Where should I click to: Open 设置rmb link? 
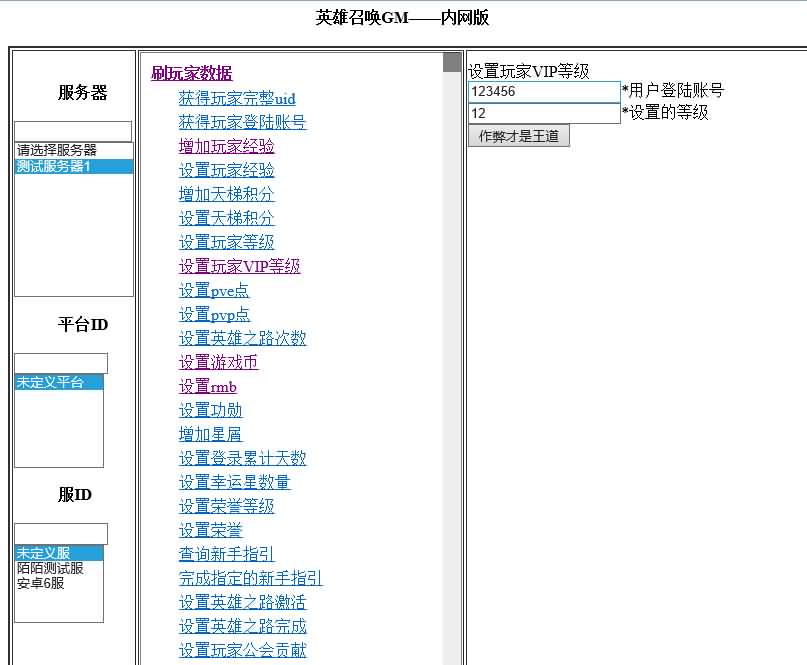coord(207,386)
